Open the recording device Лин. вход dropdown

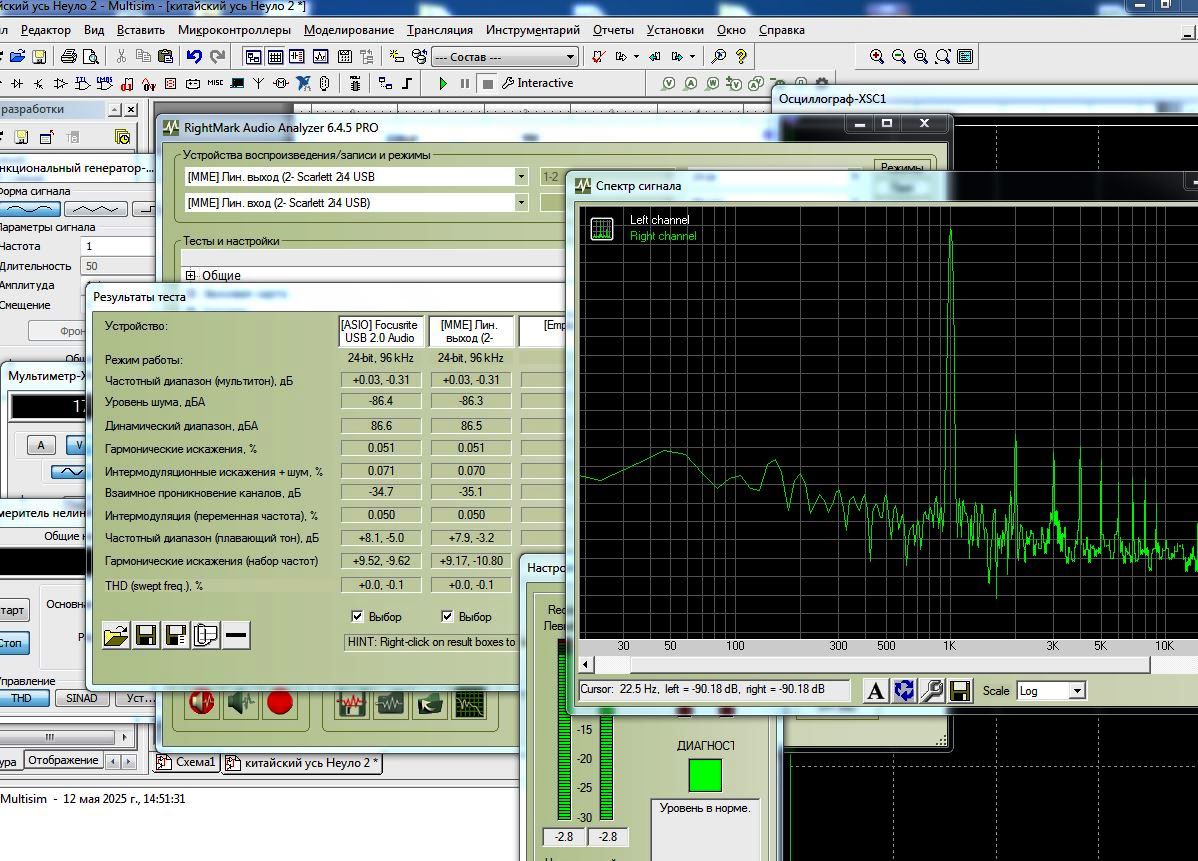[x=521, y=203]
